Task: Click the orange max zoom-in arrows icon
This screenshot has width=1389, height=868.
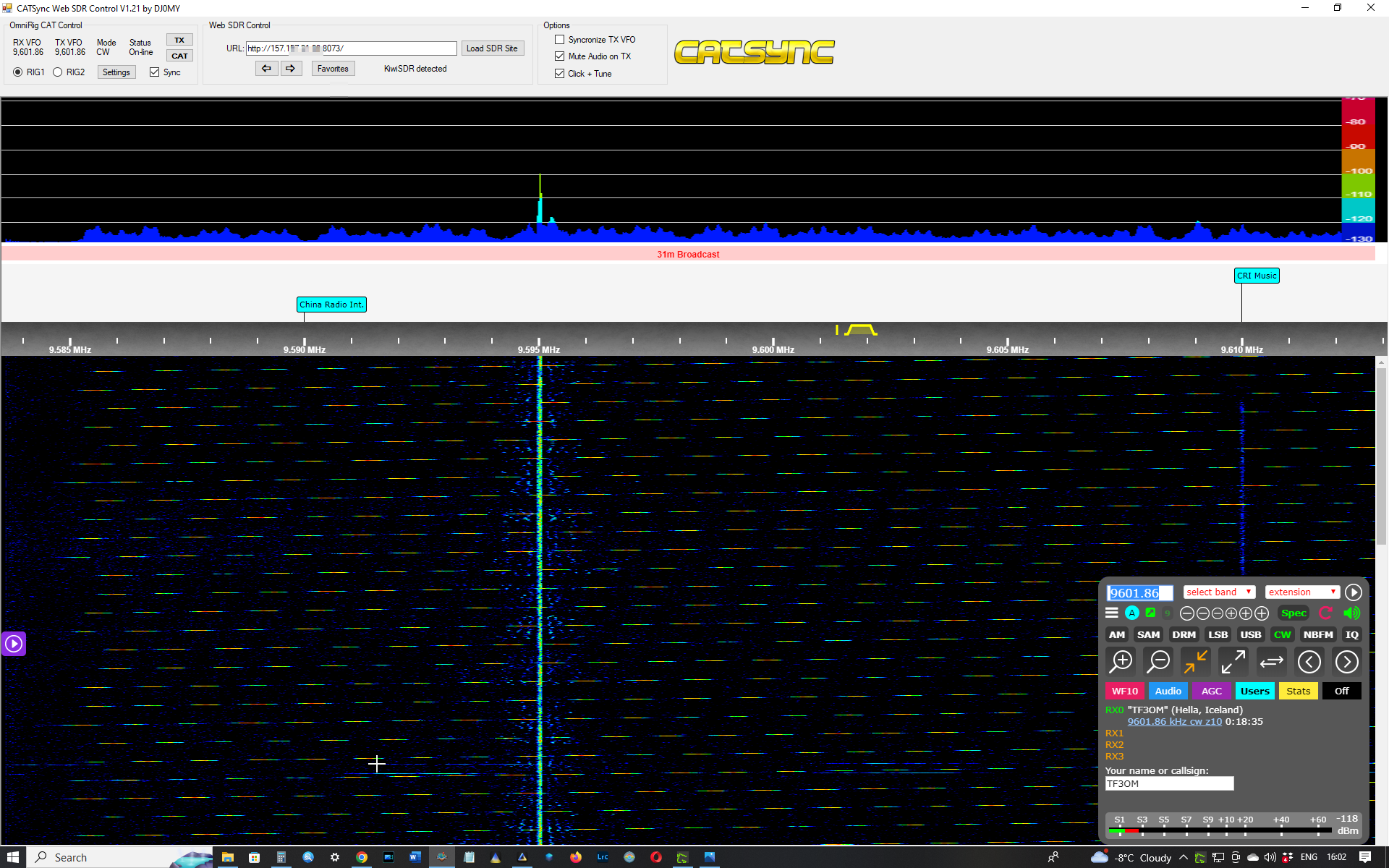Action: coord(1195,661)
